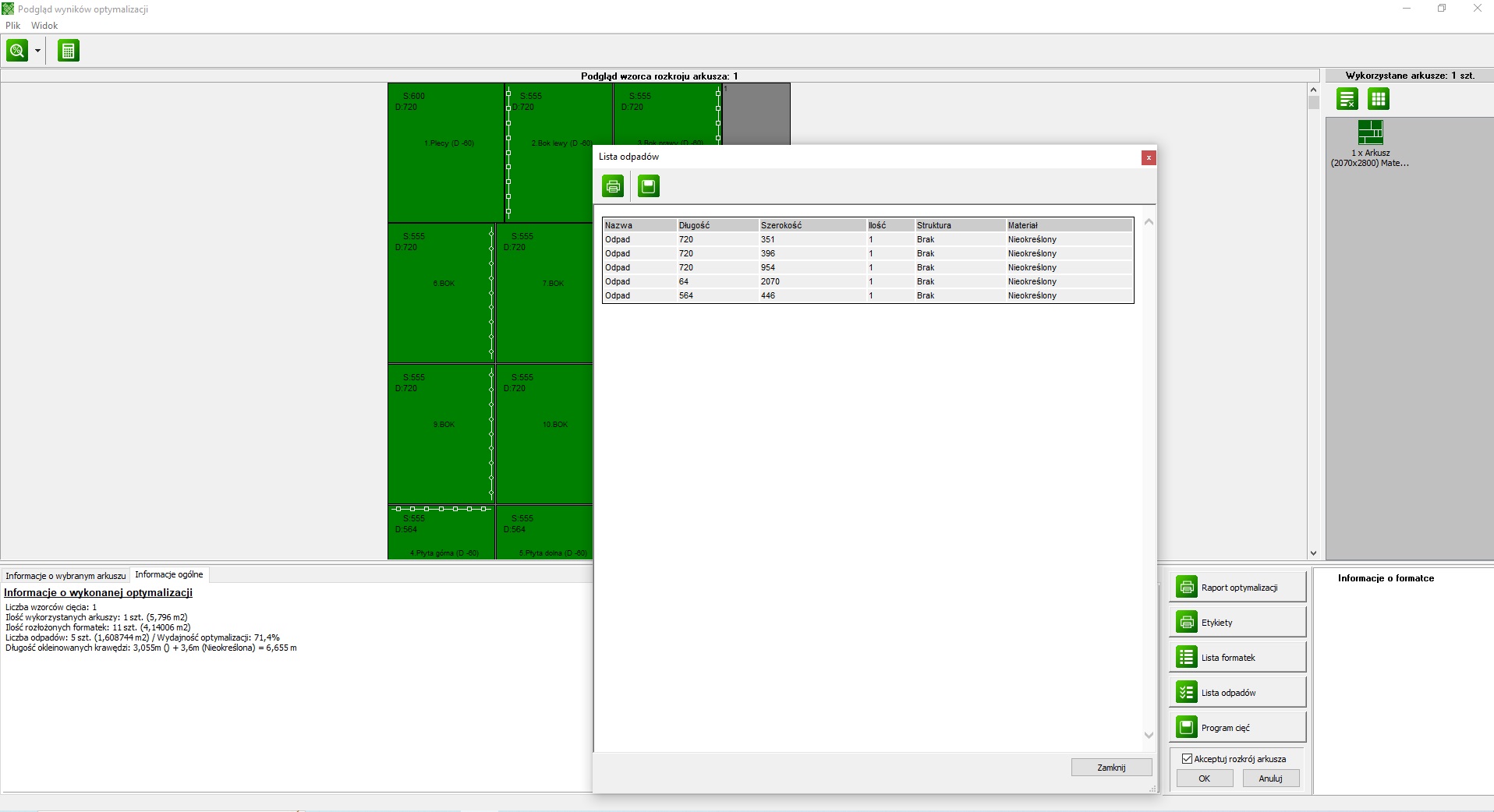Open the zoom tool dropdown arrow
Viewport: 1494px width, 812px height.
click(37, 51)
